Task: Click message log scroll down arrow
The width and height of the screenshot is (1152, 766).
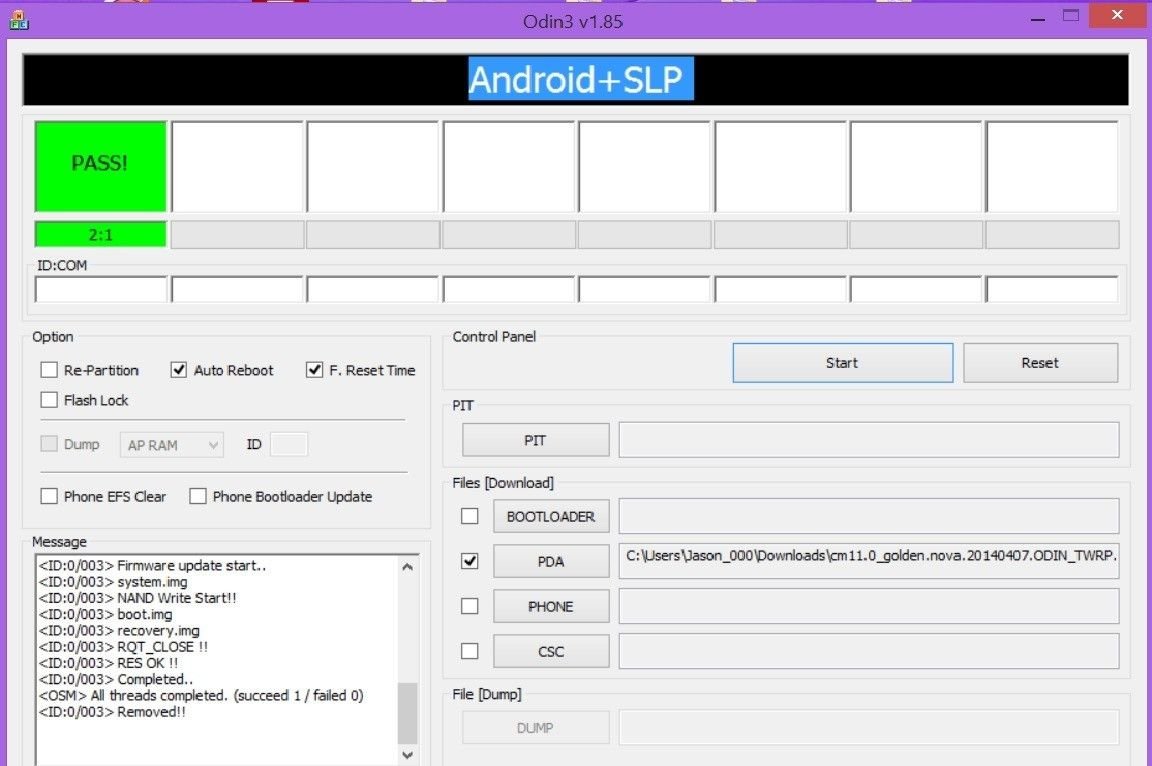Action: (408, 755)
